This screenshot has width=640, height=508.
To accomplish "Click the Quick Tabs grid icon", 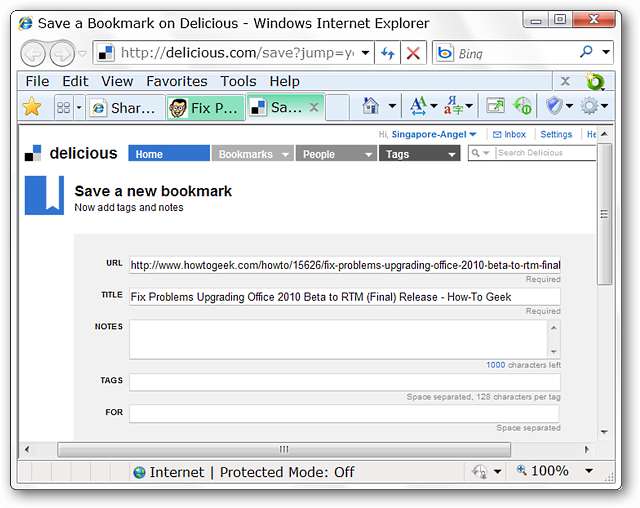I will point(63,107).
